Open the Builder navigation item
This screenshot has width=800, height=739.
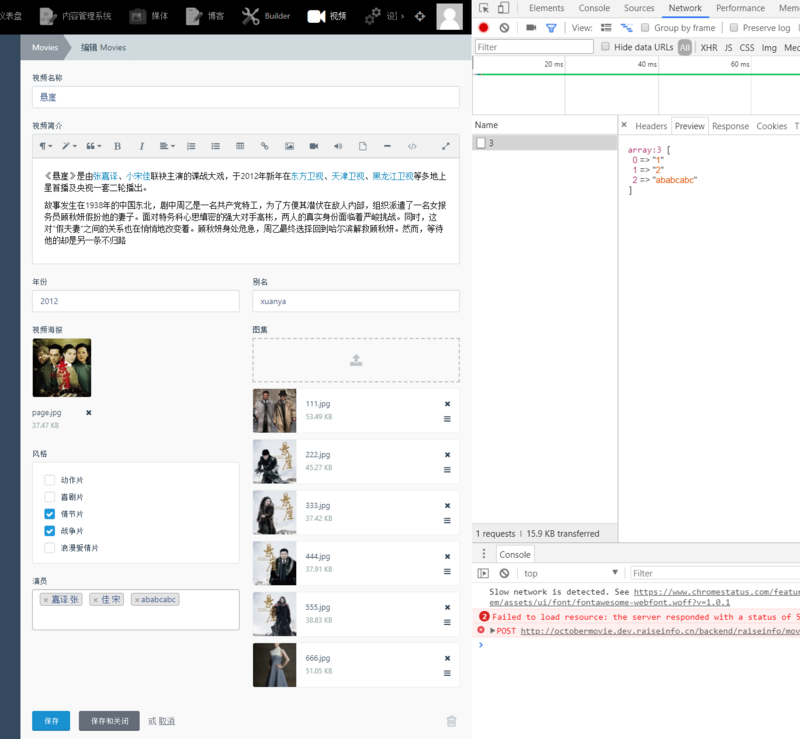[x=266, y=16]
